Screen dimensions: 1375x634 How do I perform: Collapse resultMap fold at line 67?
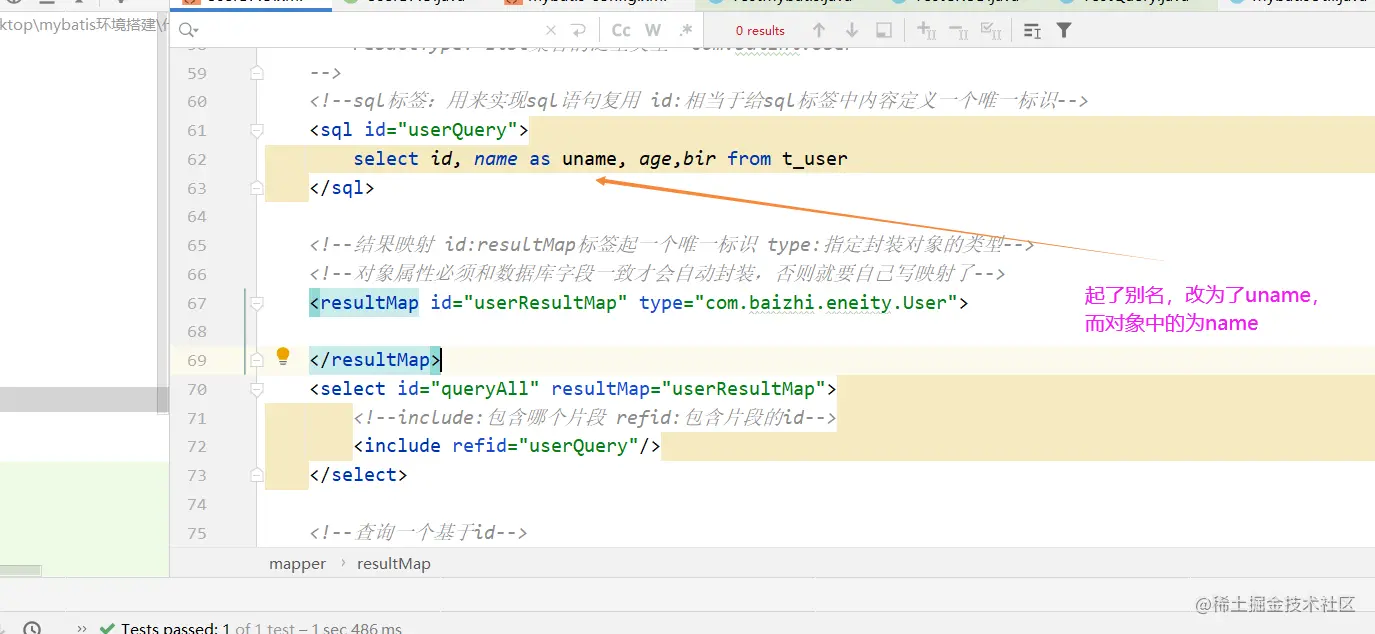[x=257, y=303]
